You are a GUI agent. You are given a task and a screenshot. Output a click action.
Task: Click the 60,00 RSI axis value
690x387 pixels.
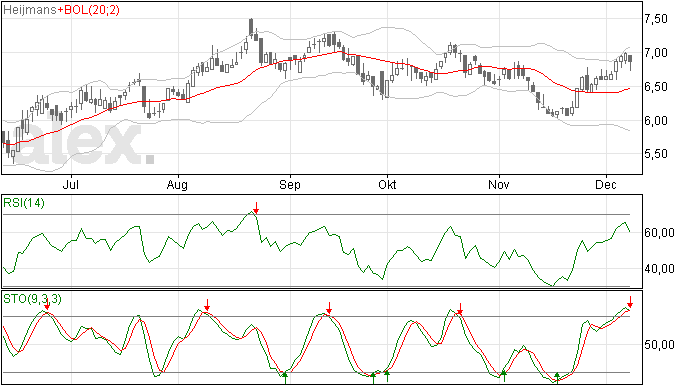pos(659,232)
